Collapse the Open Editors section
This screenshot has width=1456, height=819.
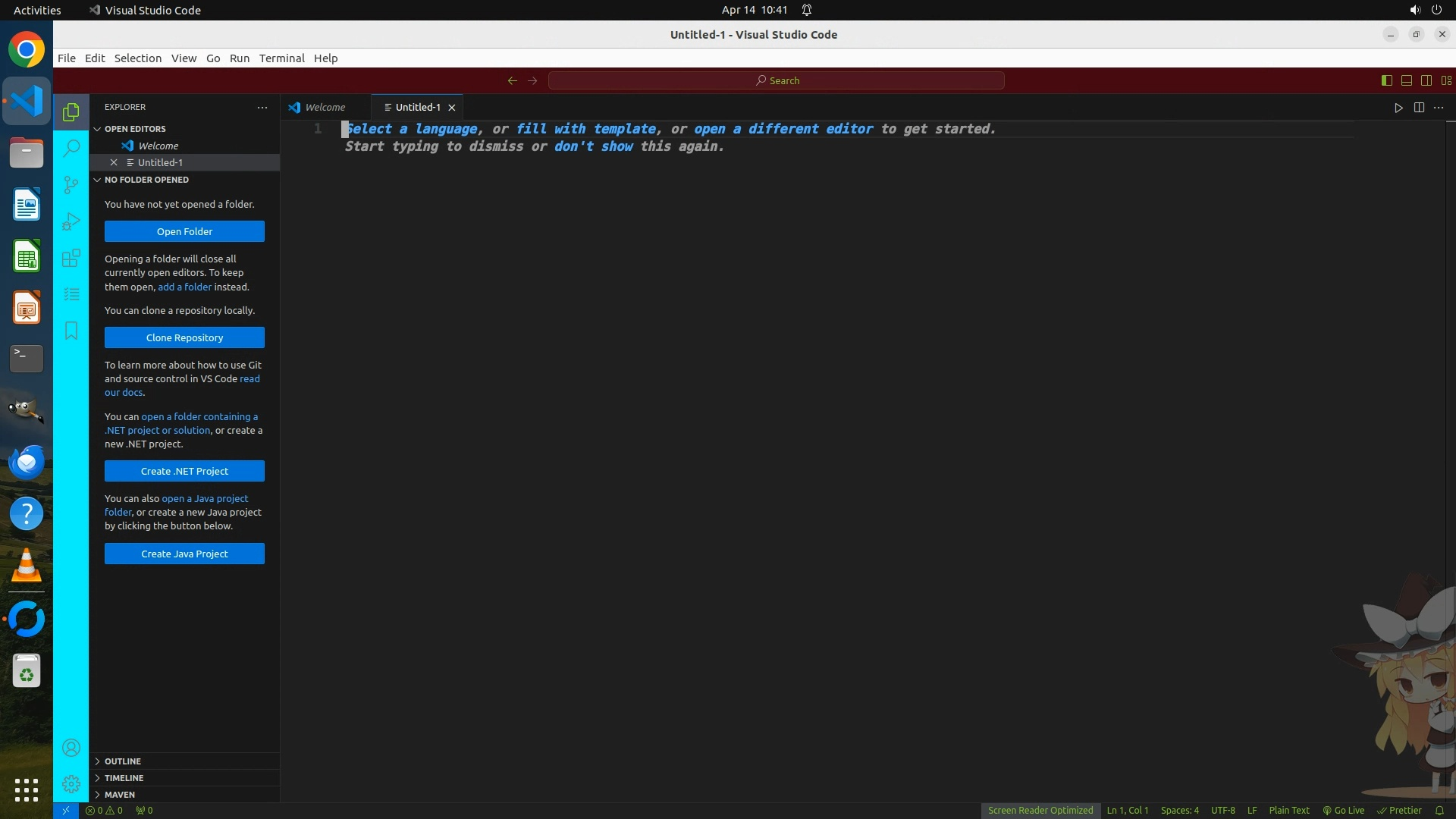pos(134,129)
